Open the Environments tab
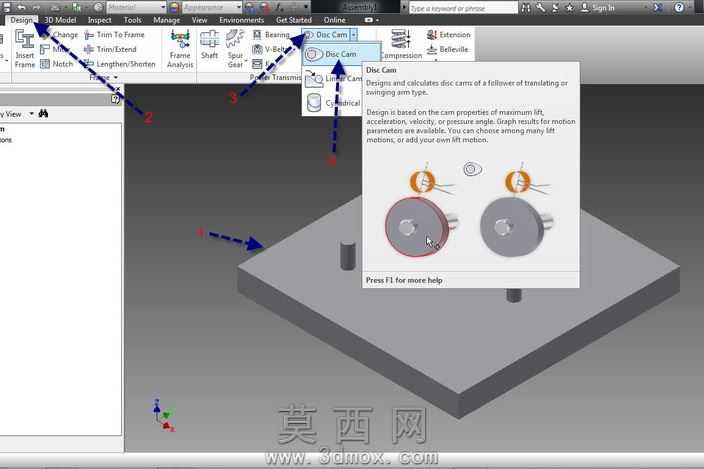This screenshot has height=469, width=704. [x=242, y=20]
